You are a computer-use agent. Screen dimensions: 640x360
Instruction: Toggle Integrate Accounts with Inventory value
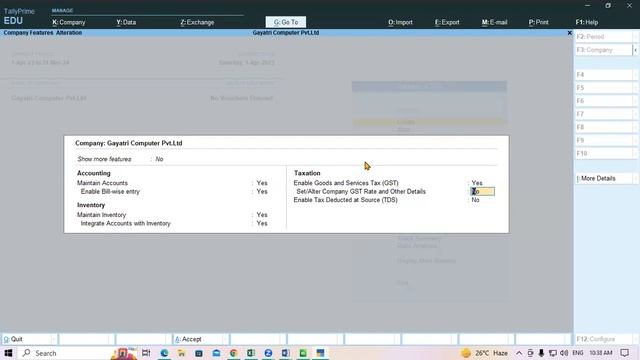[x=262, y=223]
